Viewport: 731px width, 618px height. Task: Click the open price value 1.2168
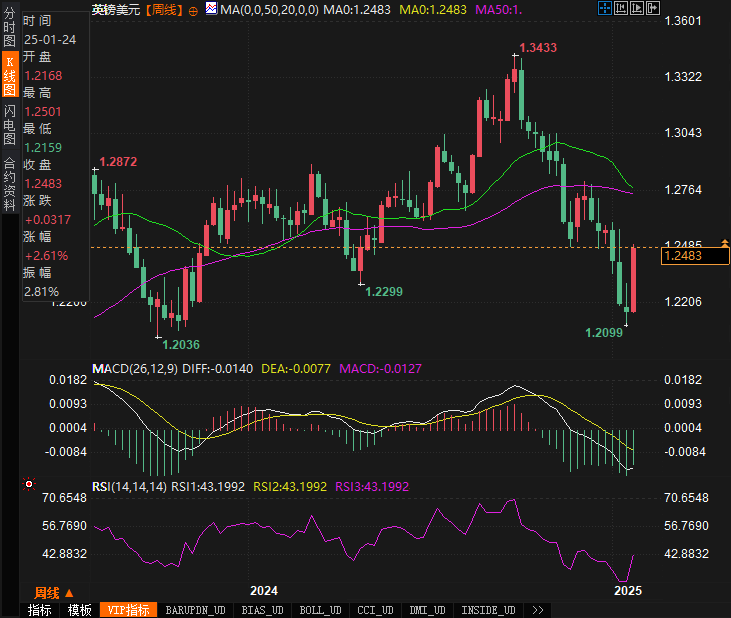click(43, 76)
